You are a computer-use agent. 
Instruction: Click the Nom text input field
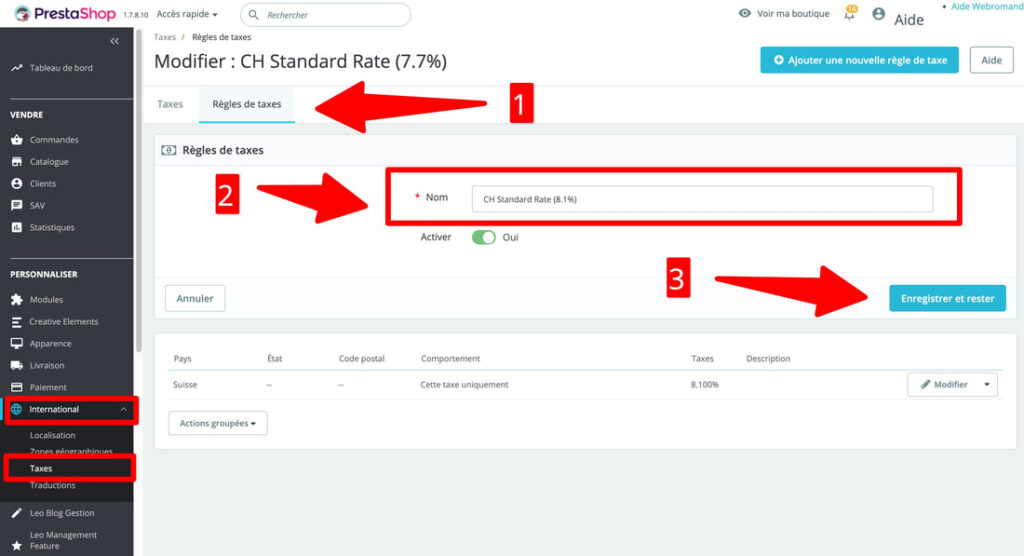[702, 199]
